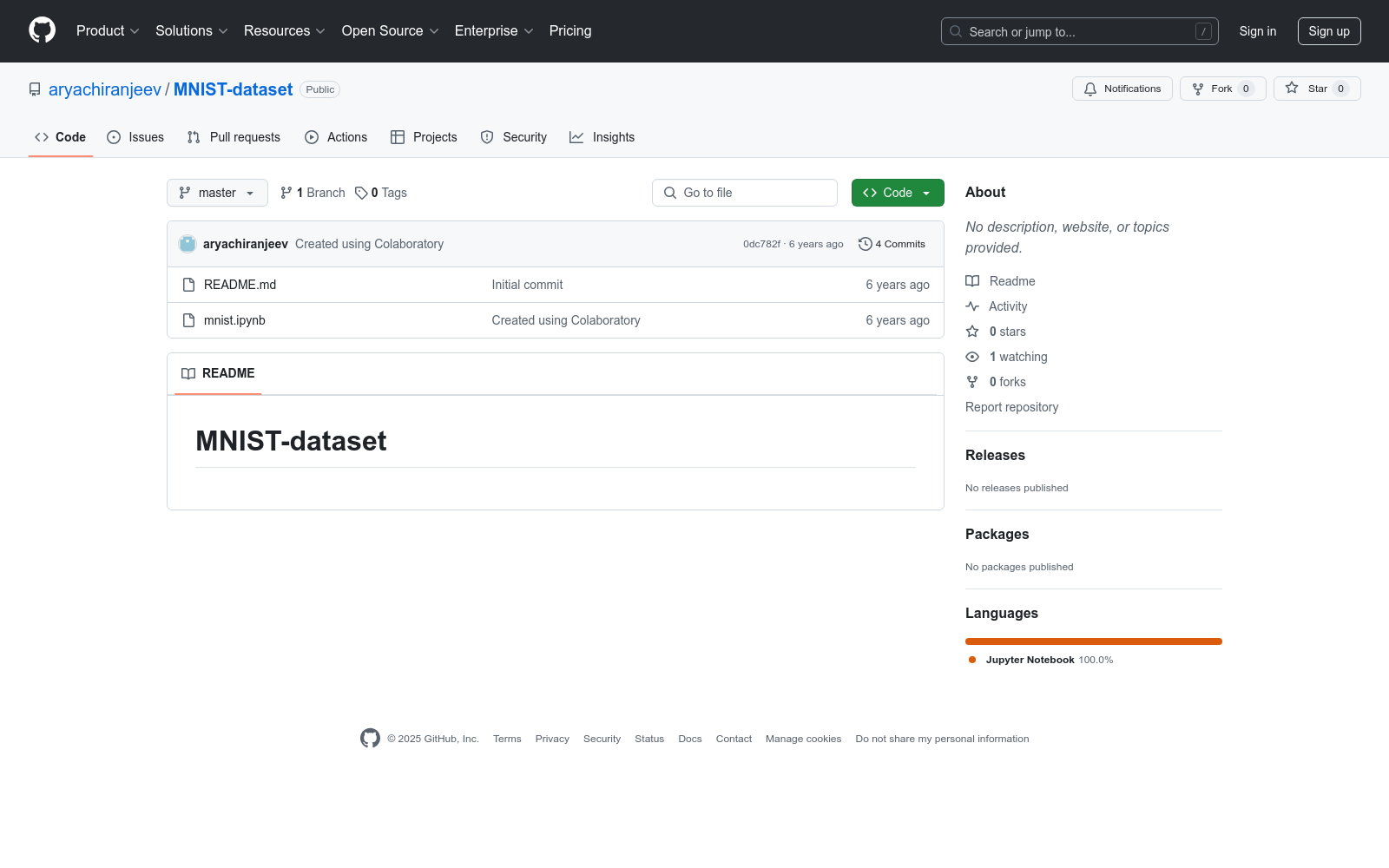Click the magnifier icon in Go to file
The height and width of the screenshot is (868, 1389).
[670, 193]
